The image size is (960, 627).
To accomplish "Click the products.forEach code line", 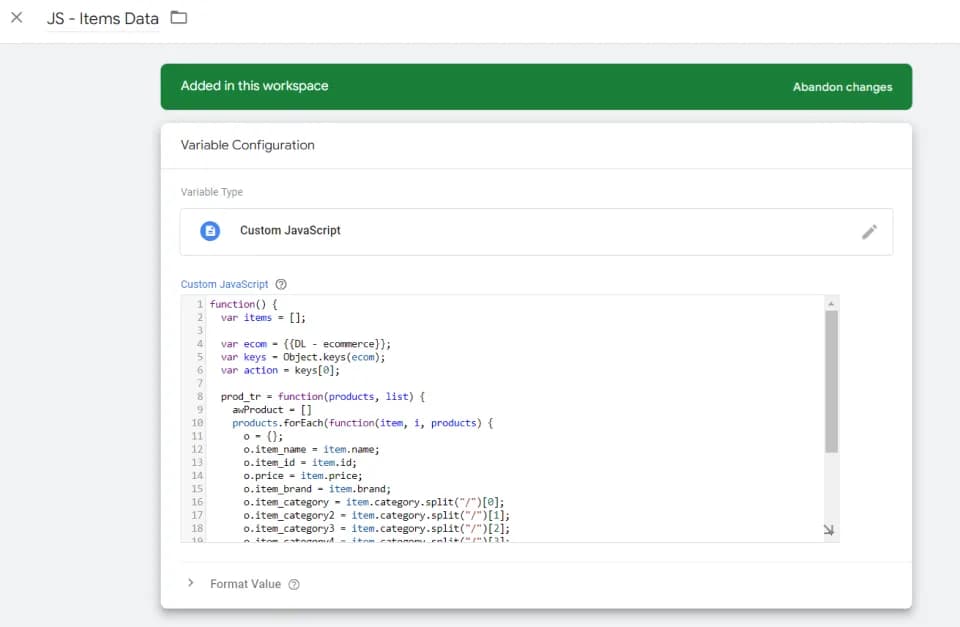I will pos(362,423).
